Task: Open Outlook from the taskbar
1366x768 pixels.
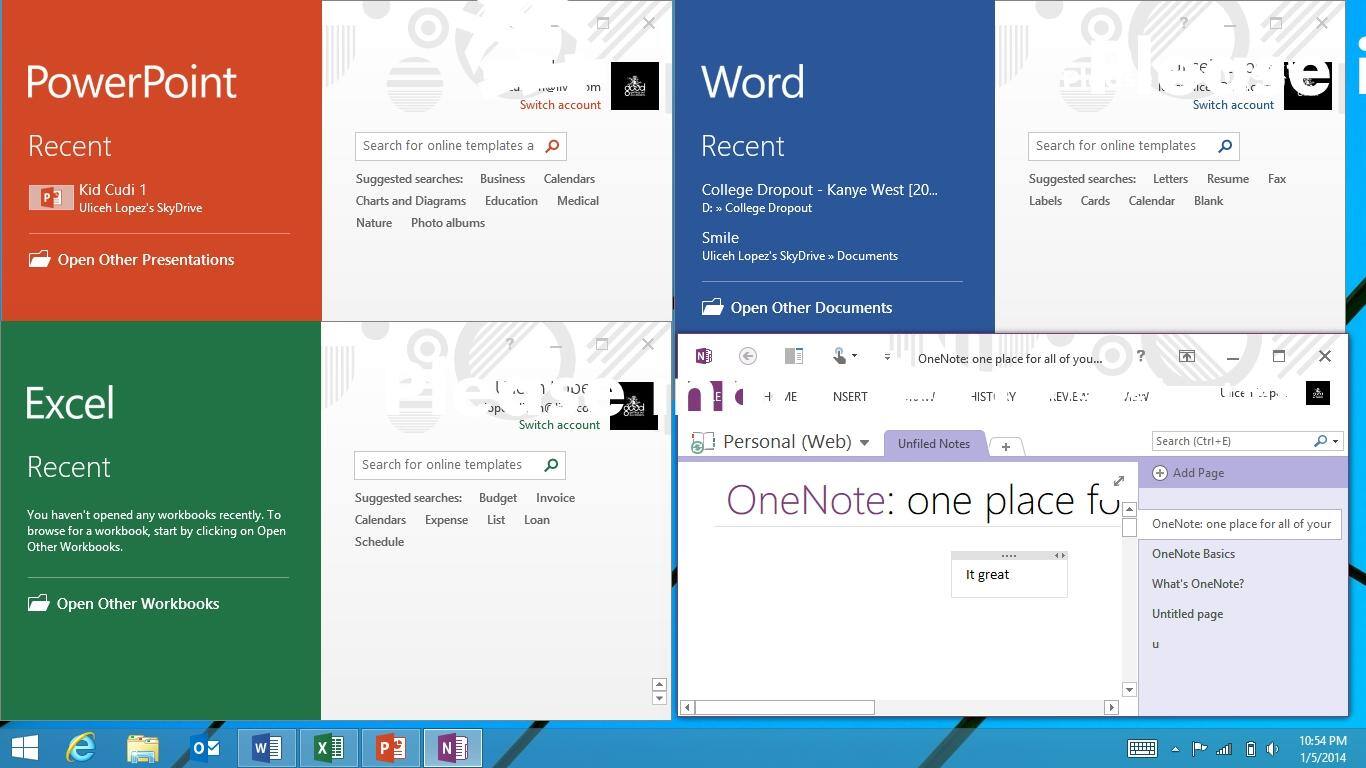Action: click(x=205, y=748)
